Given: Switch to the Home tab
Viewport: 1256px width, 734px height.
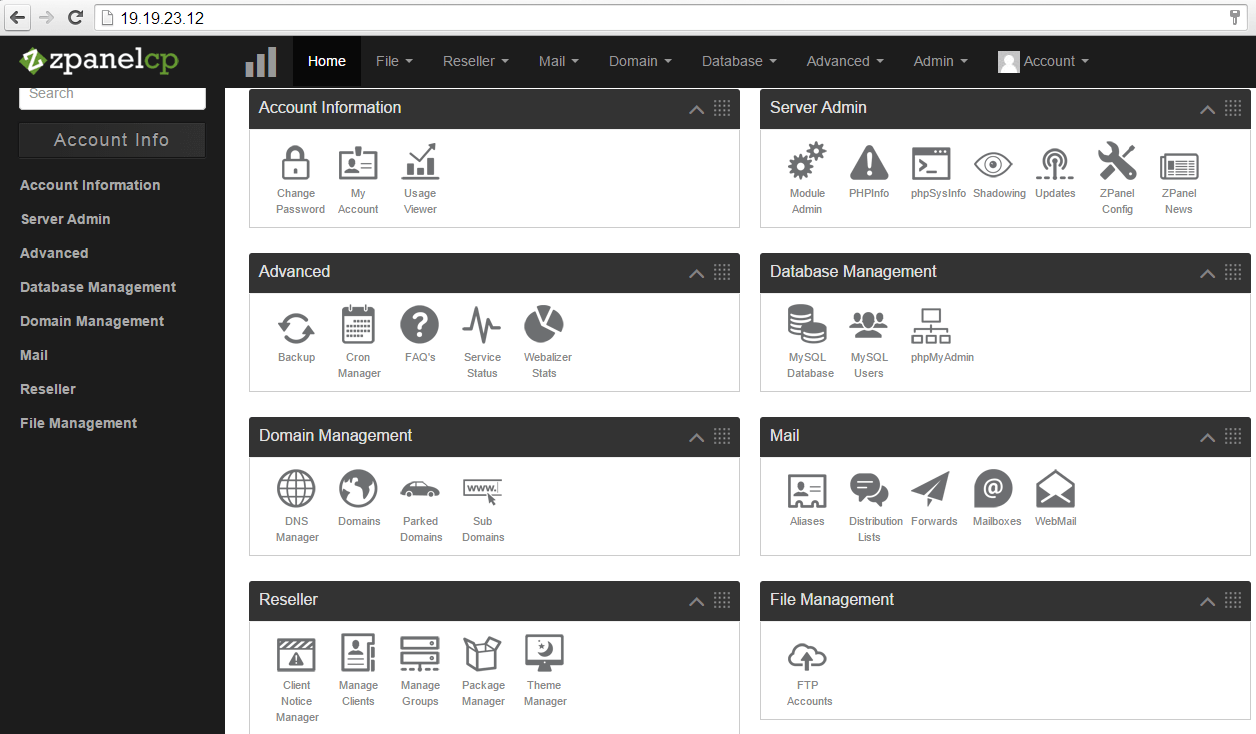Looking at the screenshot, I should [326, 61].
